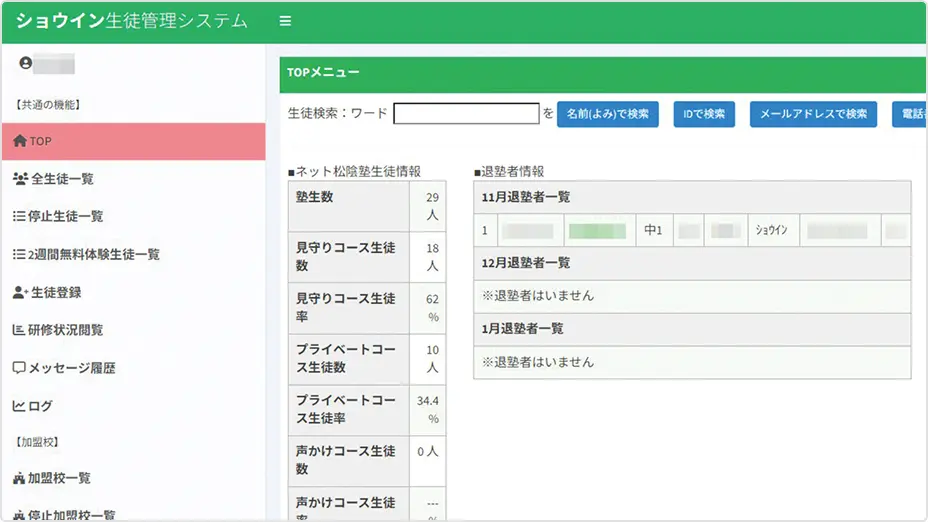
Task: Click the 名前(よみ)で検索 button
Action: [x=608, y=114]
